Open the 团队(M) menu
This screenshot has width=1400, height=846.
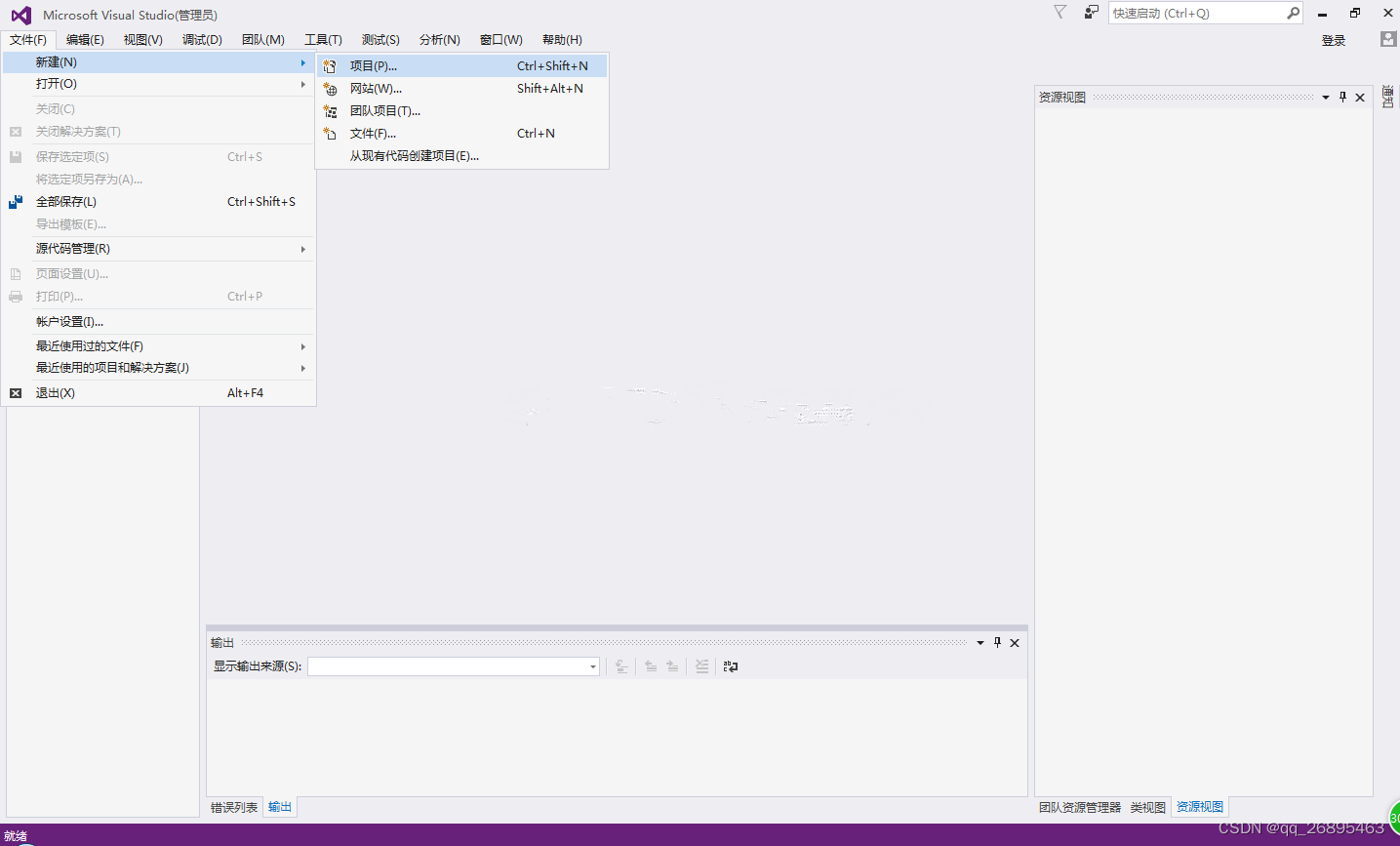point(263,40)
